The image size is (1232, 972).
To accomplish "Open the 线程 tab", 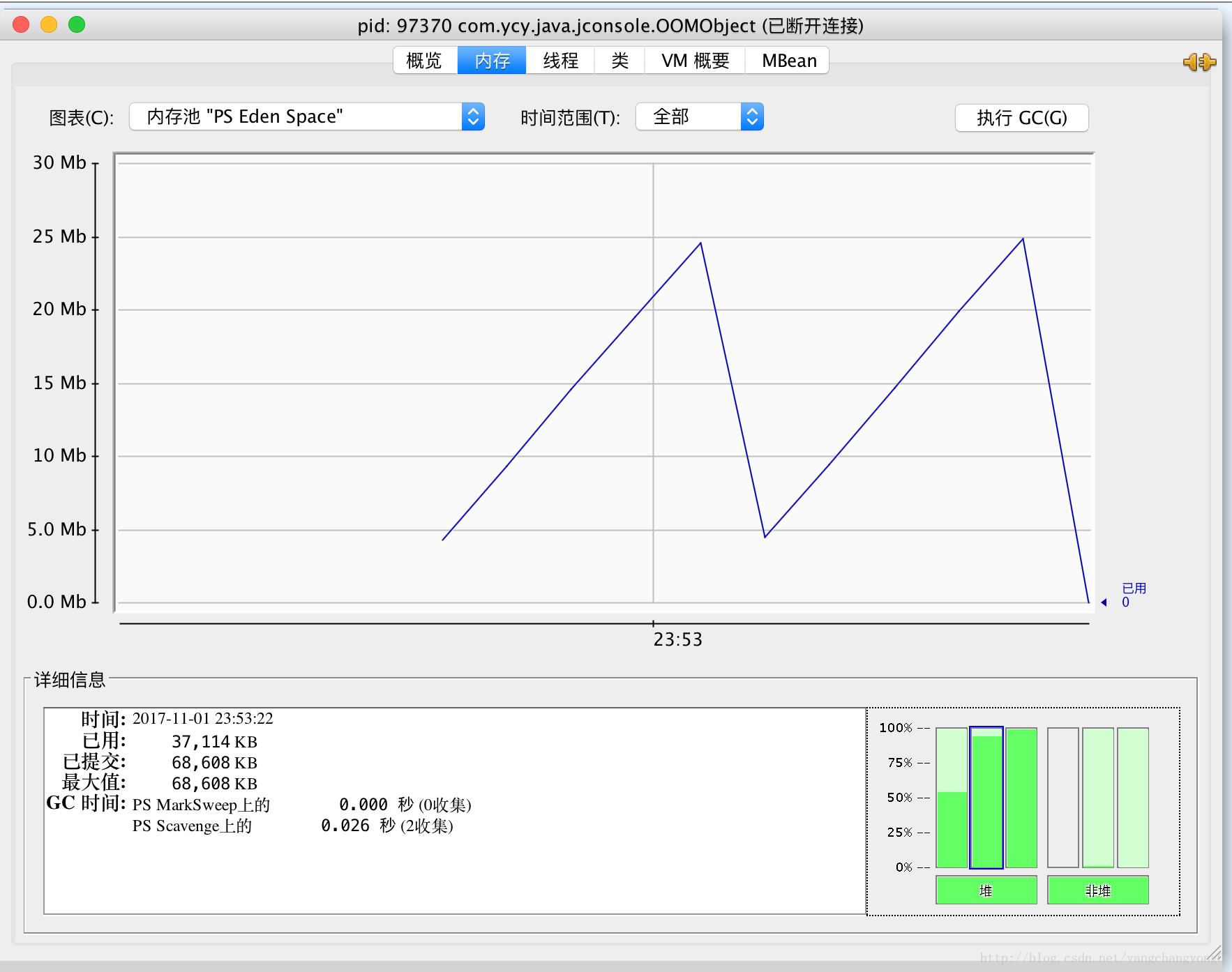I will pyautogui.click(x=560, y=61).
